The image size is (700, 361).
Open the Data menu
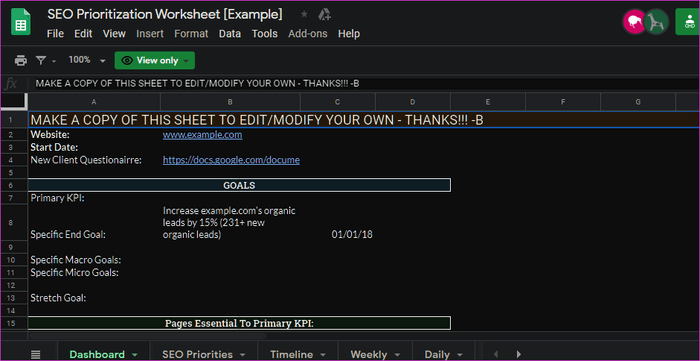230,34
